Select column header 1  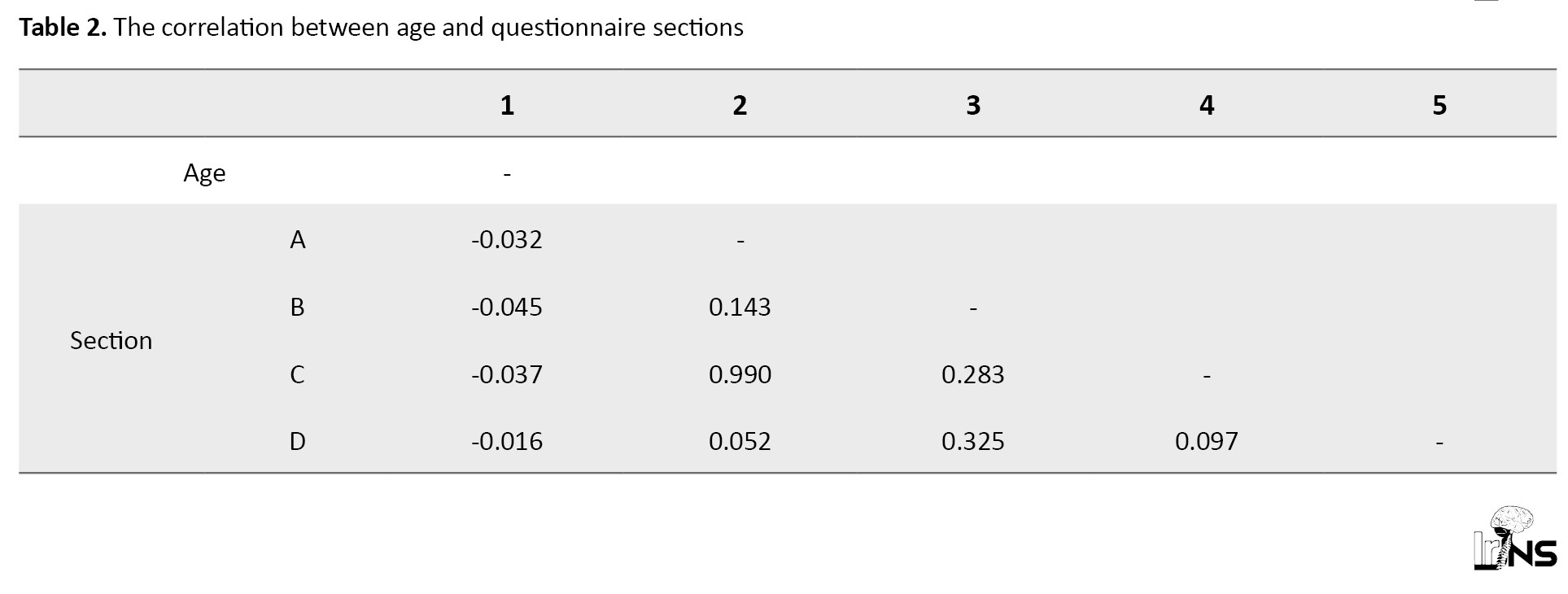pos(507,105)
